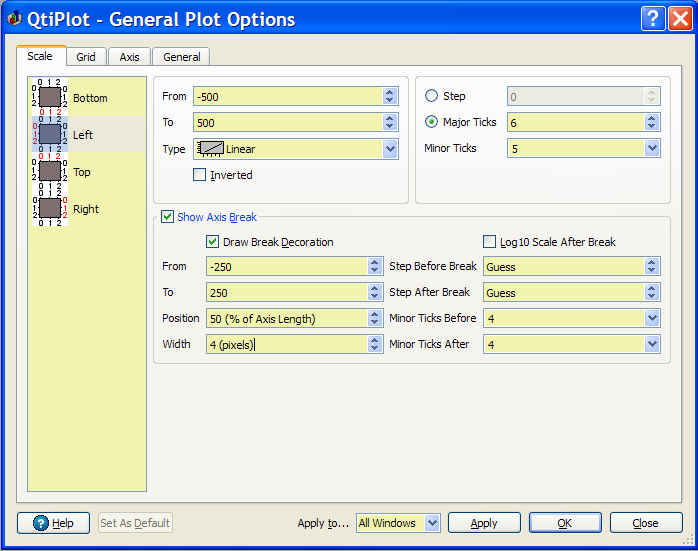Screen dimensions: 698x551
Task: Click the OK button
Action: click(564, 523)
